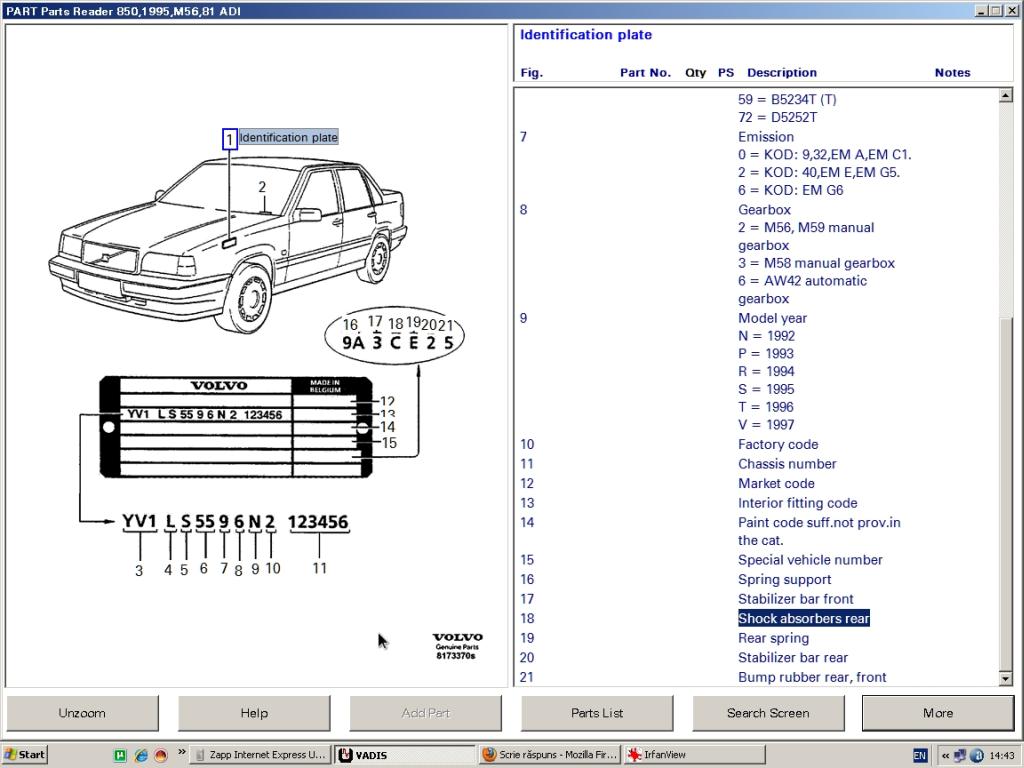Click 'V = 1997' model year line
1024x768 pixels.
click(766, 424)
